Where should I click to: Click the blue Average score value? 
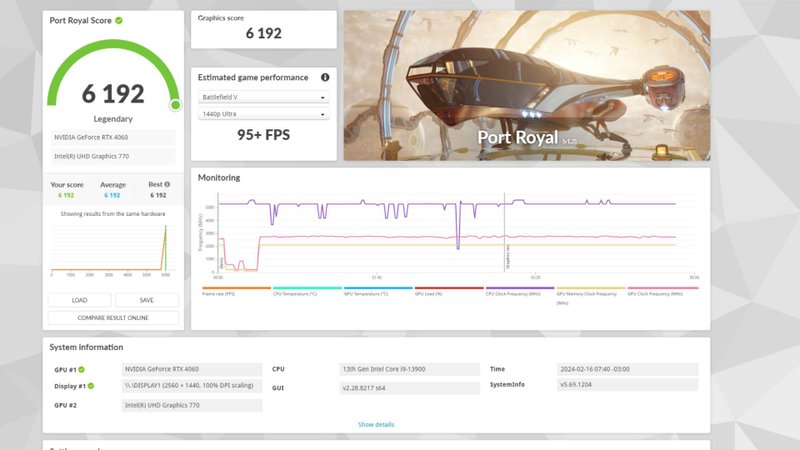tap(112, 195)
